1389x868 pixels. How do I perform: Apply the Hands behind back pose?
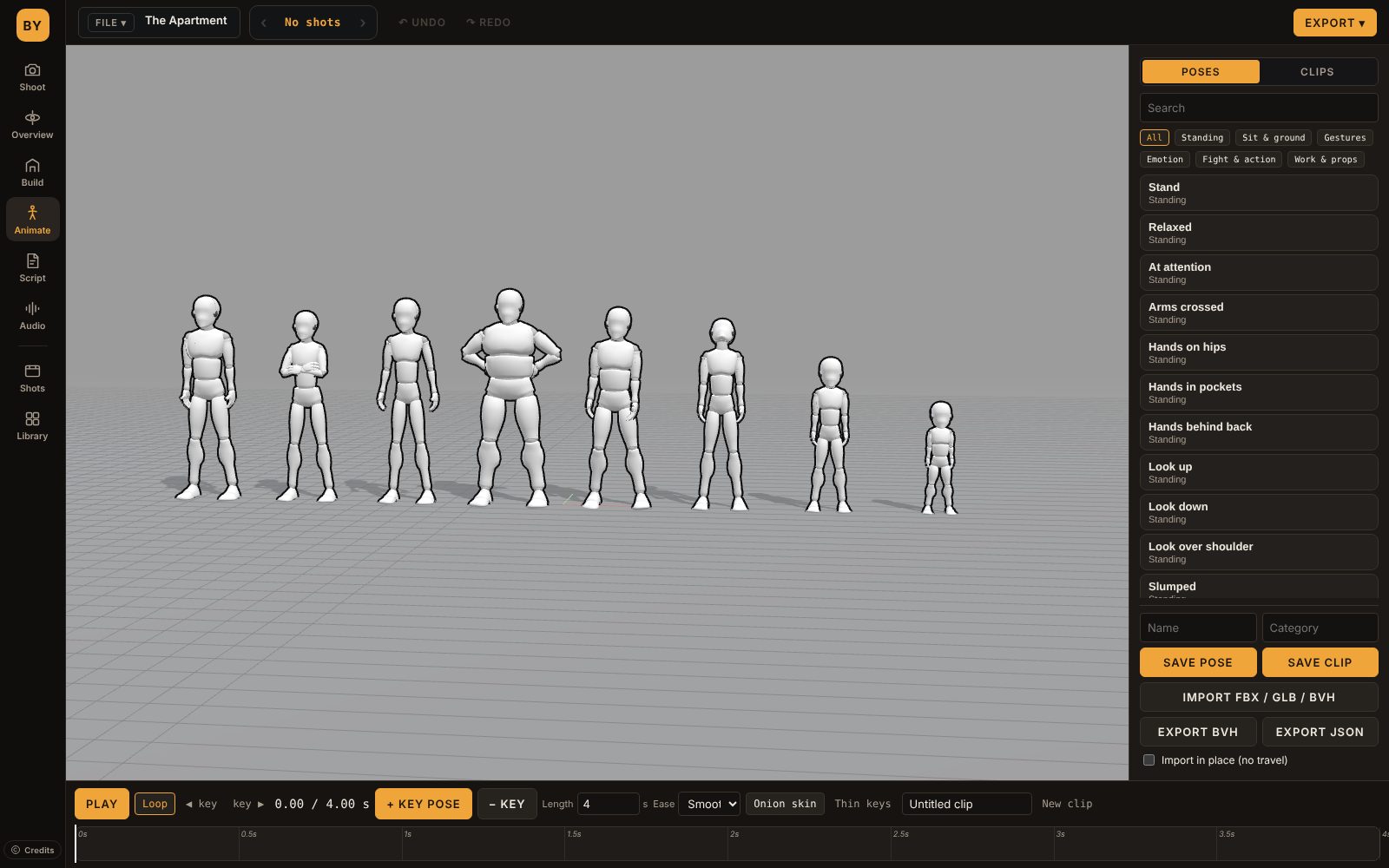(x=1259, y=432)
